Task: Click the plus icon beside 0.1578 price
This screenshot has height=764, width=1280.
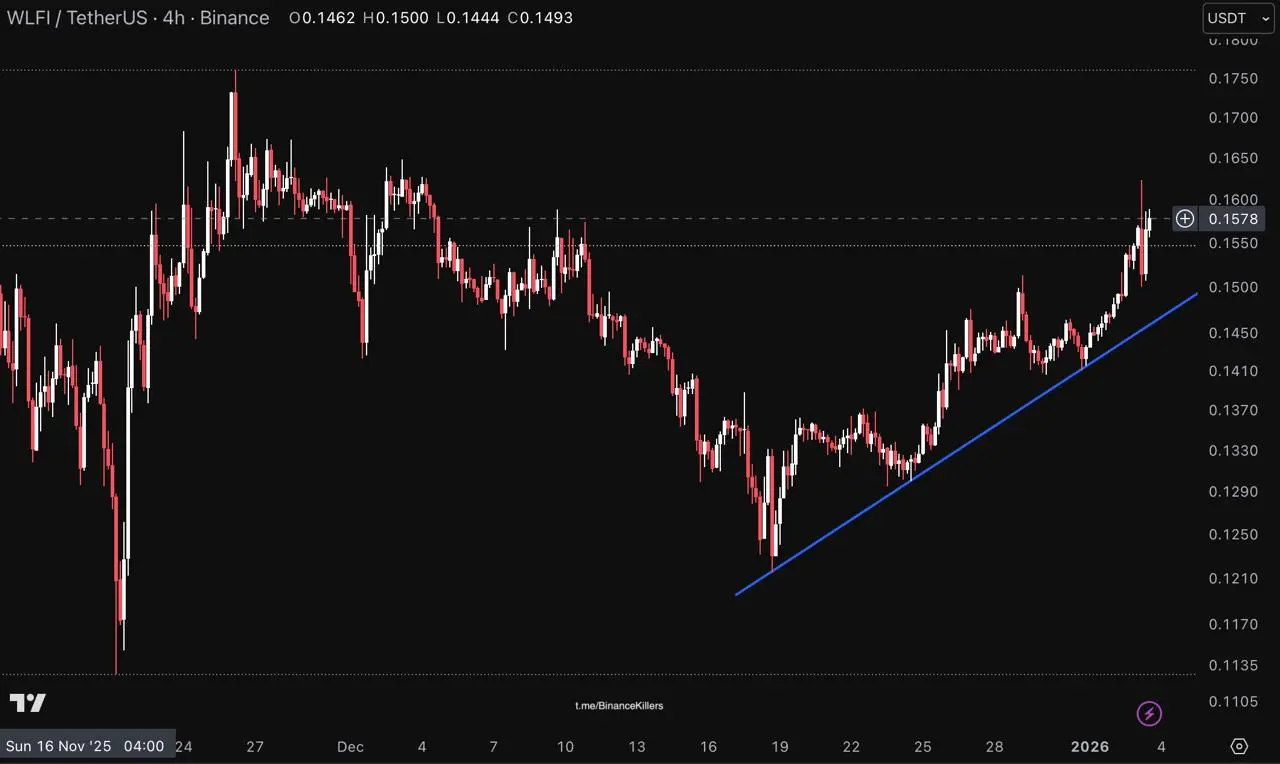Action: 1185,218
